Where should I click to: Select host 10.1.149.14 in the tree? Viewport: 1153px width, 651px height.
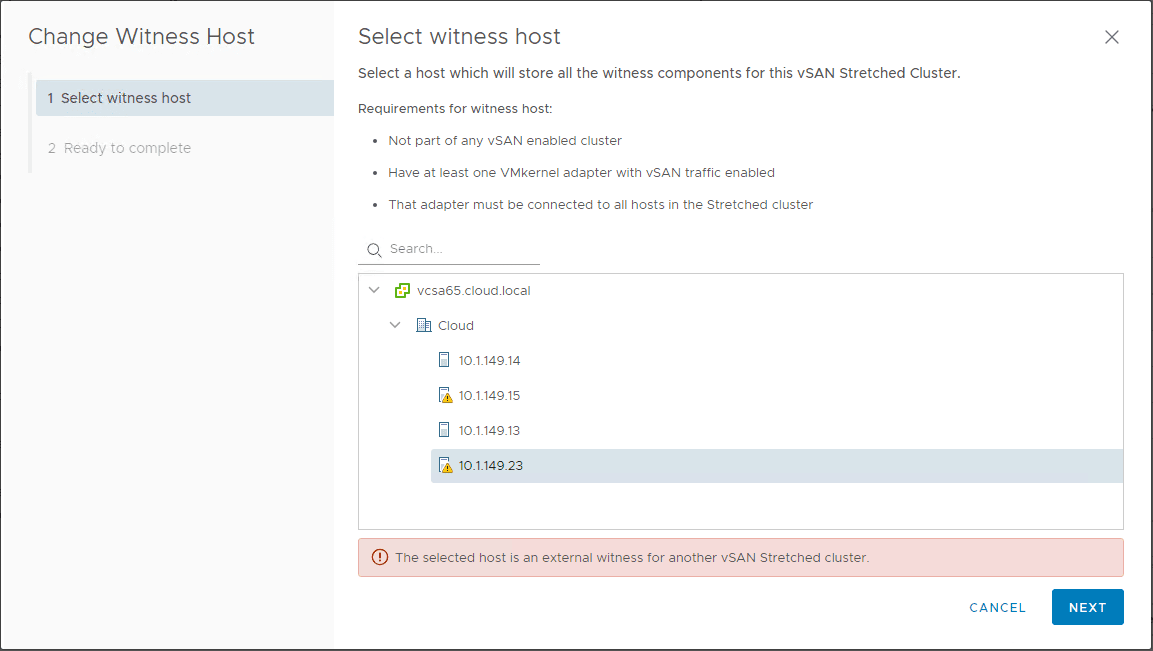(x=489, y=360)
